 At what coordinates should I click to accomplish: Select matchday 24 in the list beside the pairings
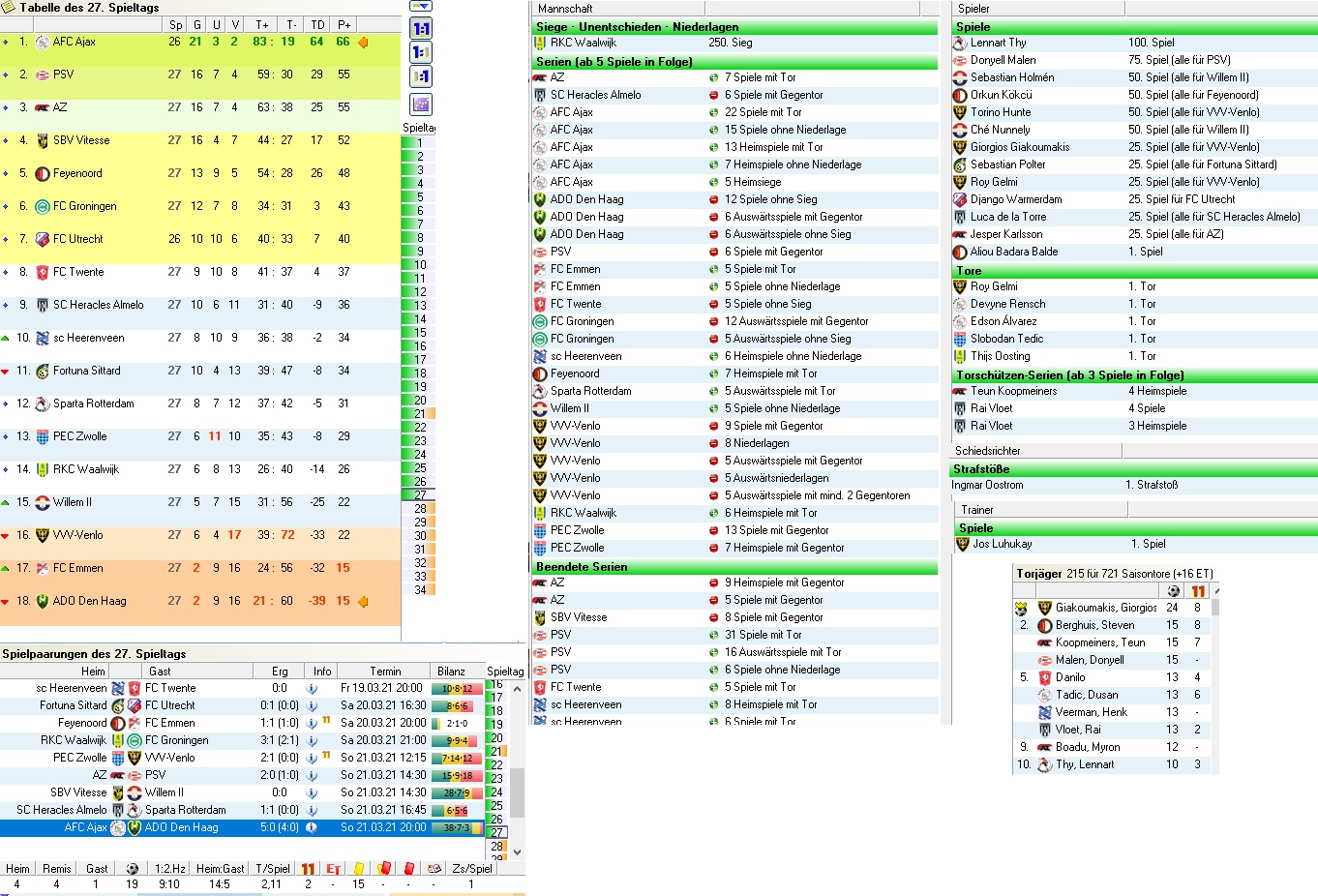(x=496, y=791)
